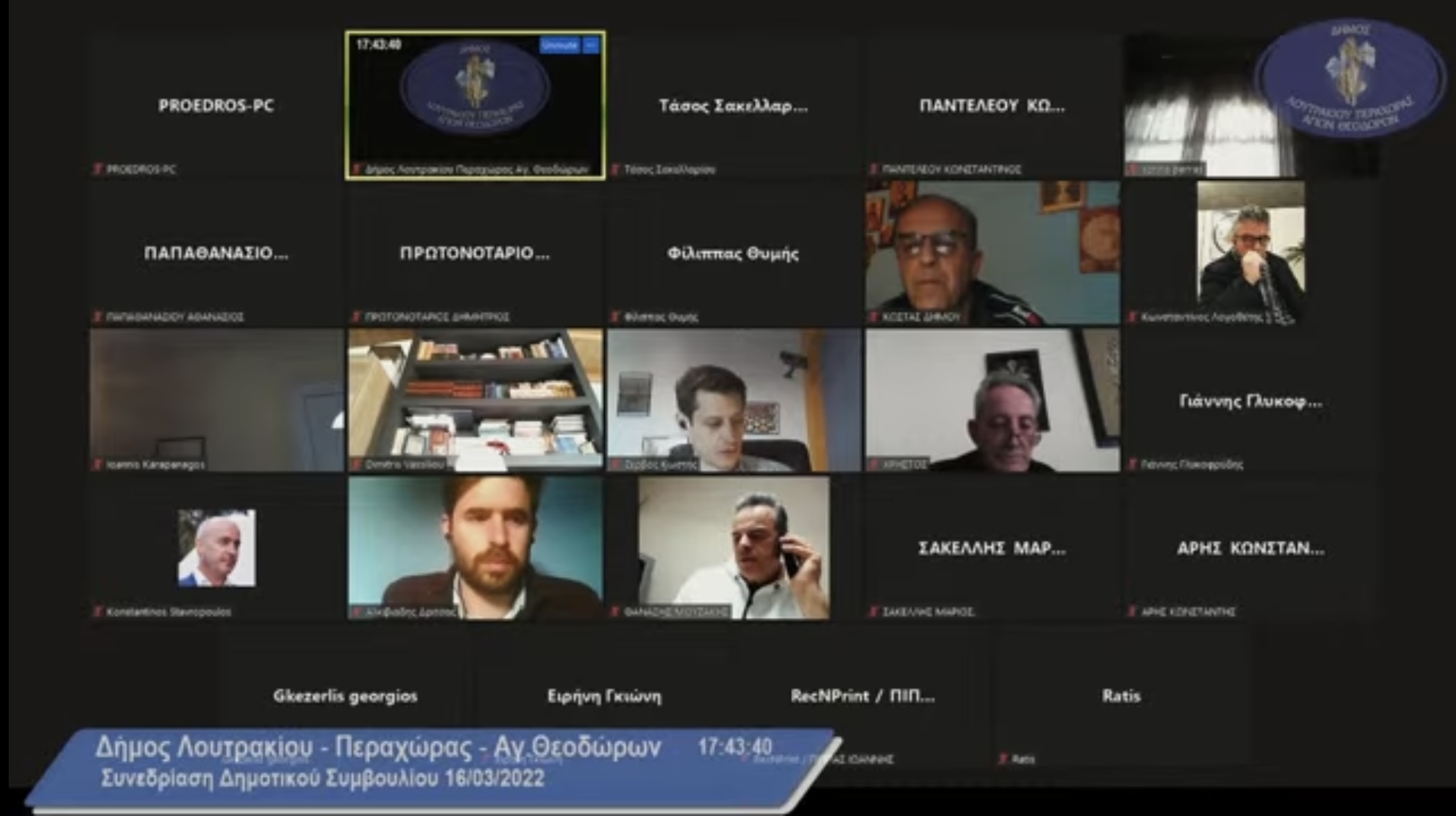Click the large "Φίλιππας Θυμής" participant name
The image size is (1456, 816).
pyautogui.click(x=733, y=253)
